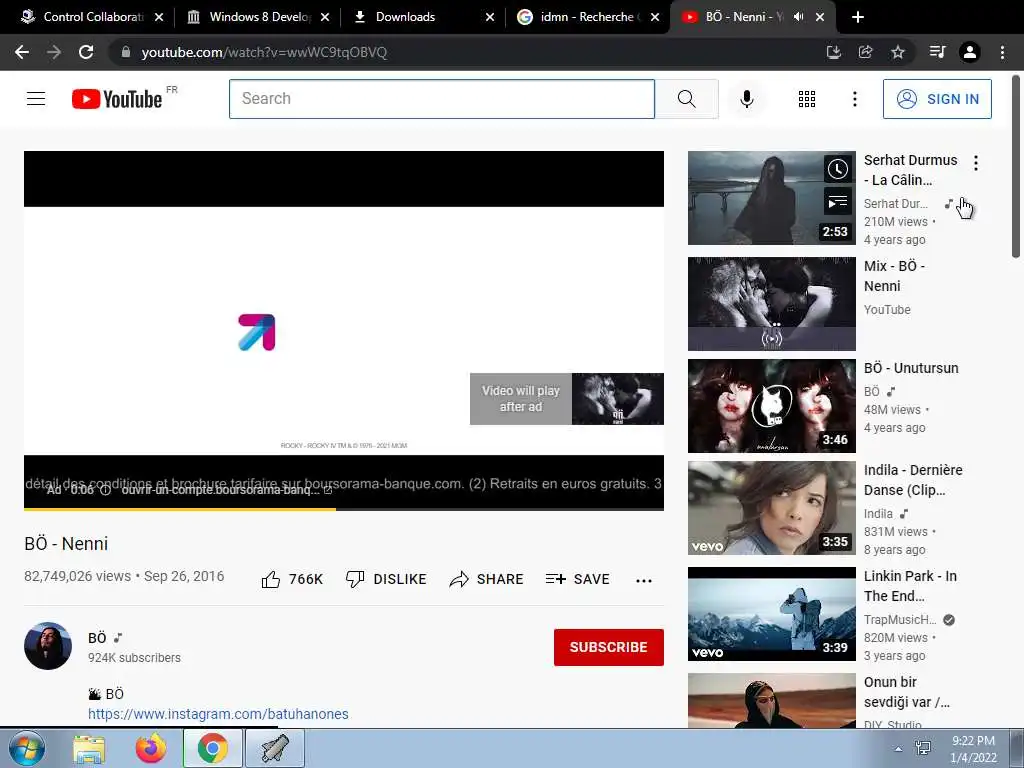Switch to Chrome taskbar button
This screenshot has width=1024, height=768.
(212, 748)
